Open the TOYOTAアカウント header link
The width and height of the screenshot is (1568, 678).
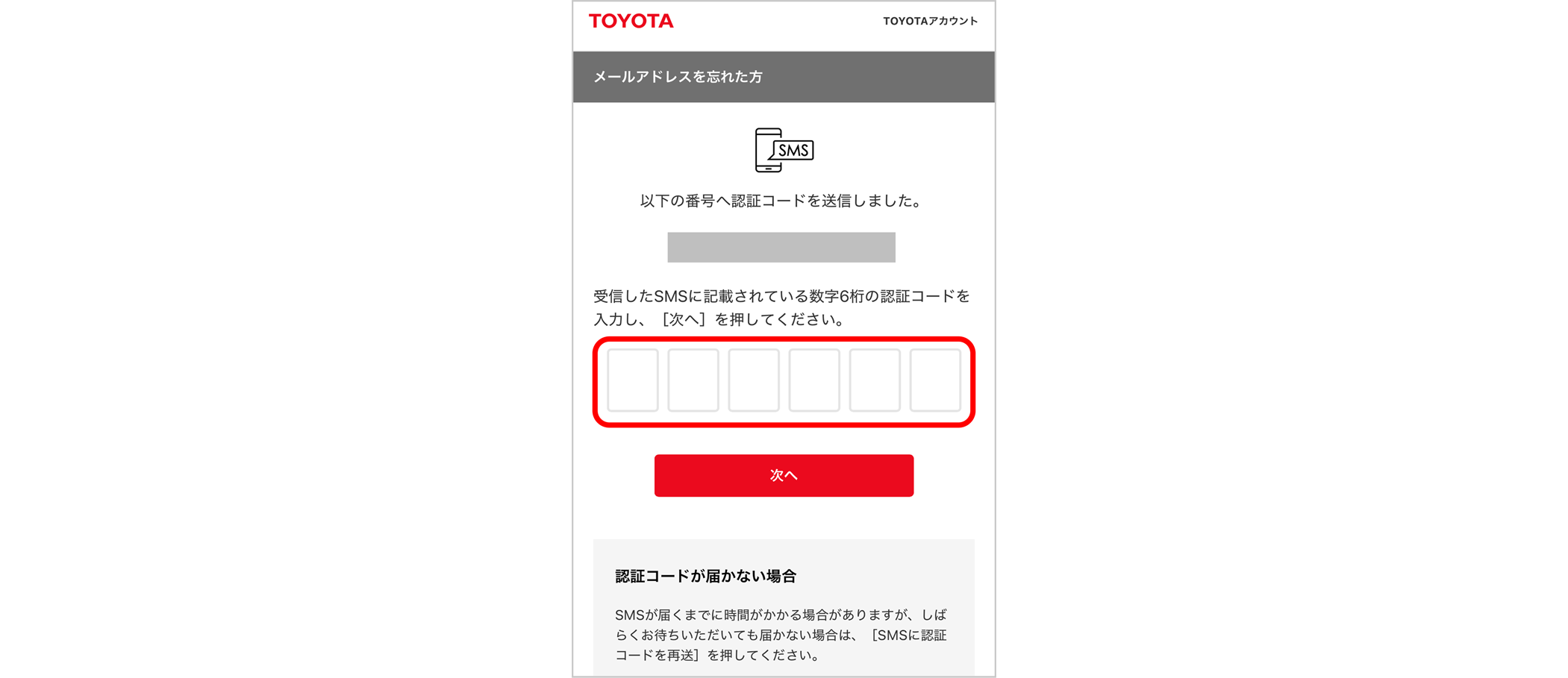click(930, 21)
